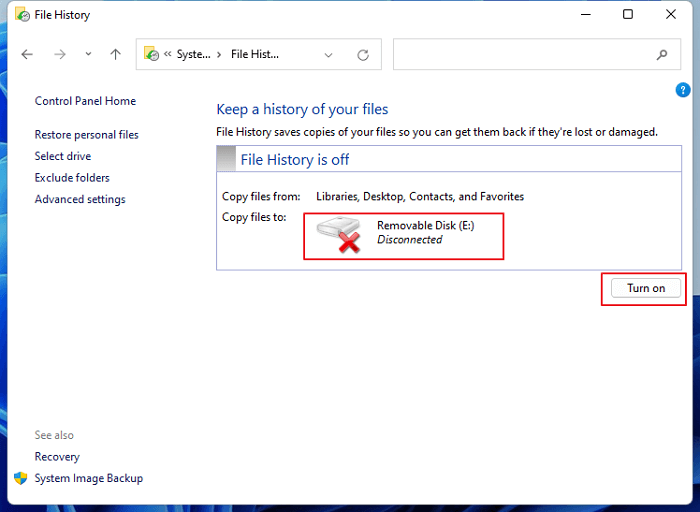The height and width of the screenshot is (512, 700).
Task: Open Restore personal files
Action: [86, 135]
